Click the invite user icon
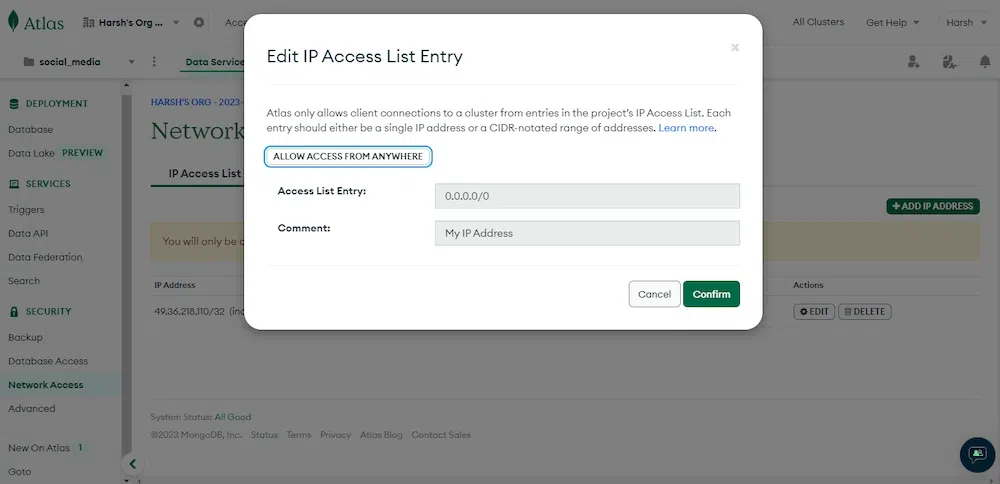Screen dimensions: 1000x484 tap(914, 62)
